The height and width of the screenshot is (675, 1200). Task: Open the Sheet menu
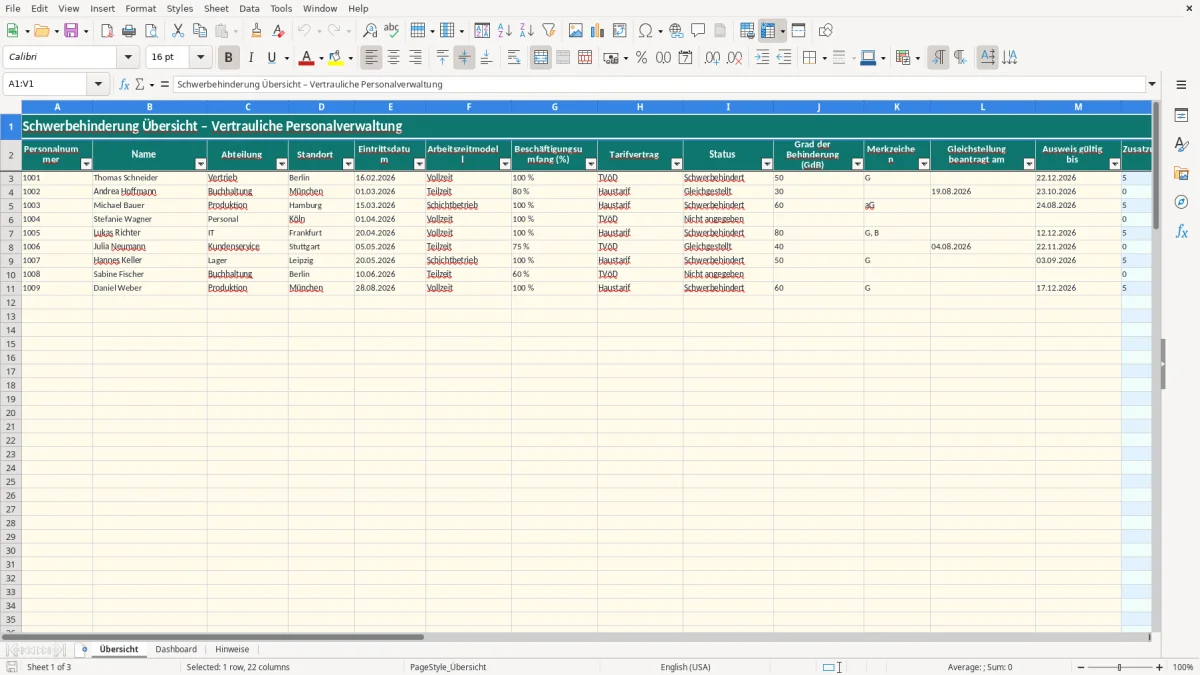(216, 8)
